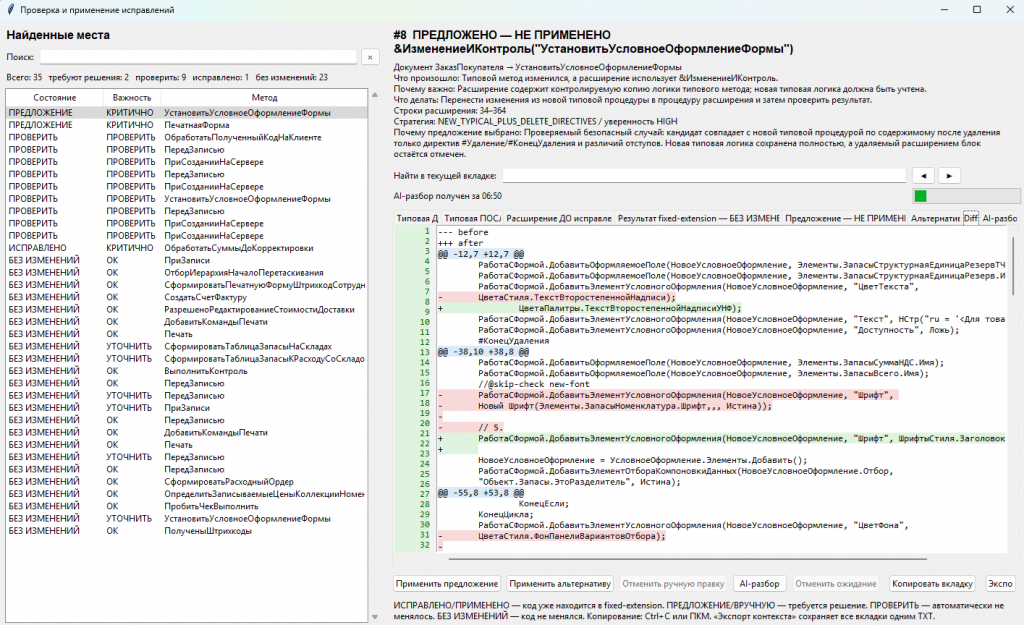Switch to the Альтернатива tab
Screen dimensions: 1024x625
935,218
